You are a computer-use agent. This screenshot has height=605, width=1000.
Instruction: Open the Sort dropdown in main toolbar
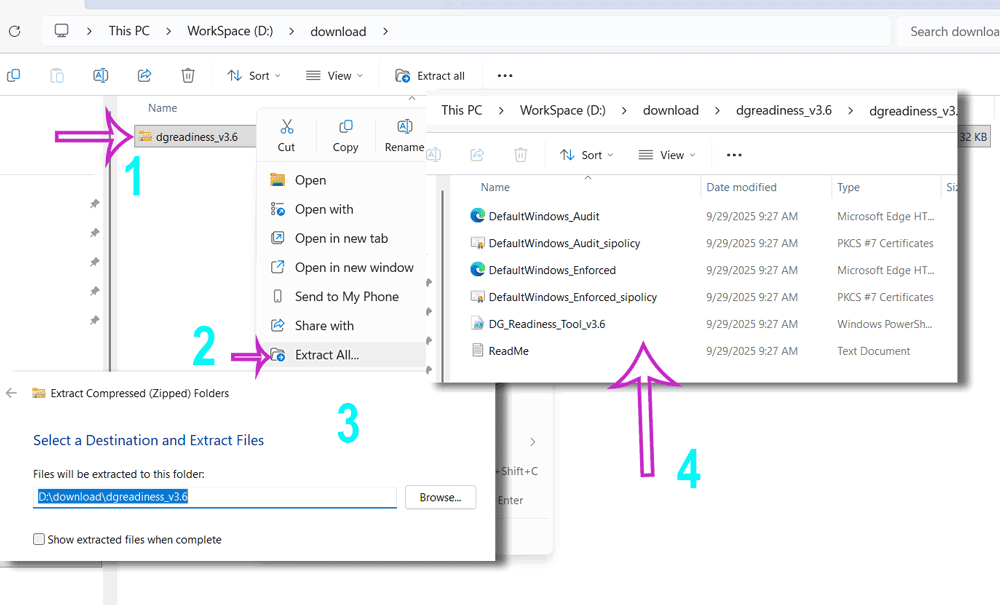pos(254,76)
